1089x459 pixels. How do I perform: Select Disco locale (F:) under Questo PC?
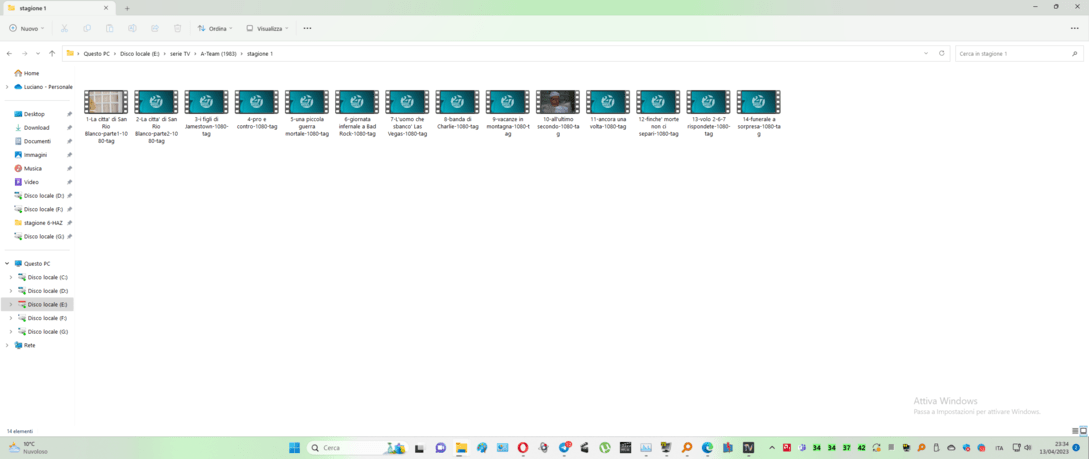[x=47, y=318]
